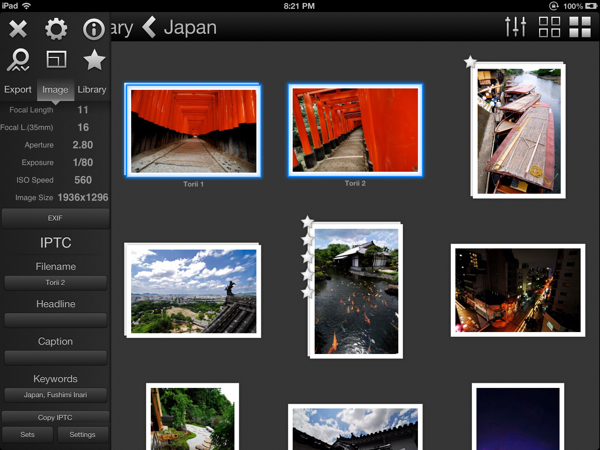The image size is (600, 450).
Task: Go back using the chevron before Japan
Action: [149, 27]
